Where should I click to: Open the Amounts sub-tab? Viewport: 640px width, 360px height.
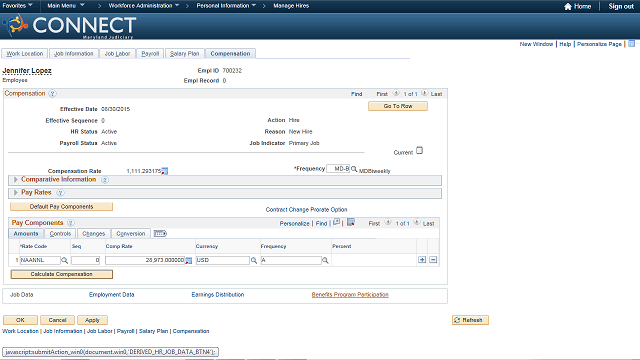click(x=26, y=233)
